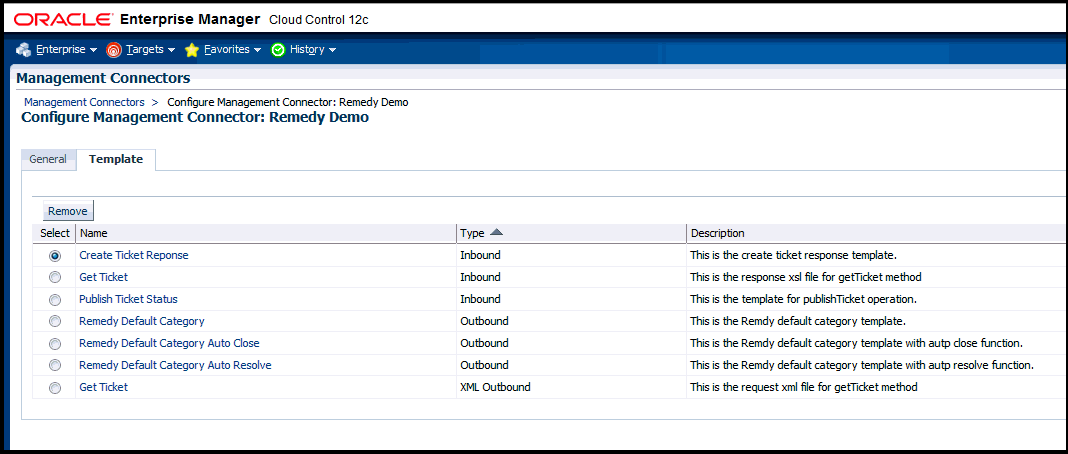This screenshot has height=454, width=1068.
Task: Select the Create Ticket Reponse radio button
Action: (55, 255)
